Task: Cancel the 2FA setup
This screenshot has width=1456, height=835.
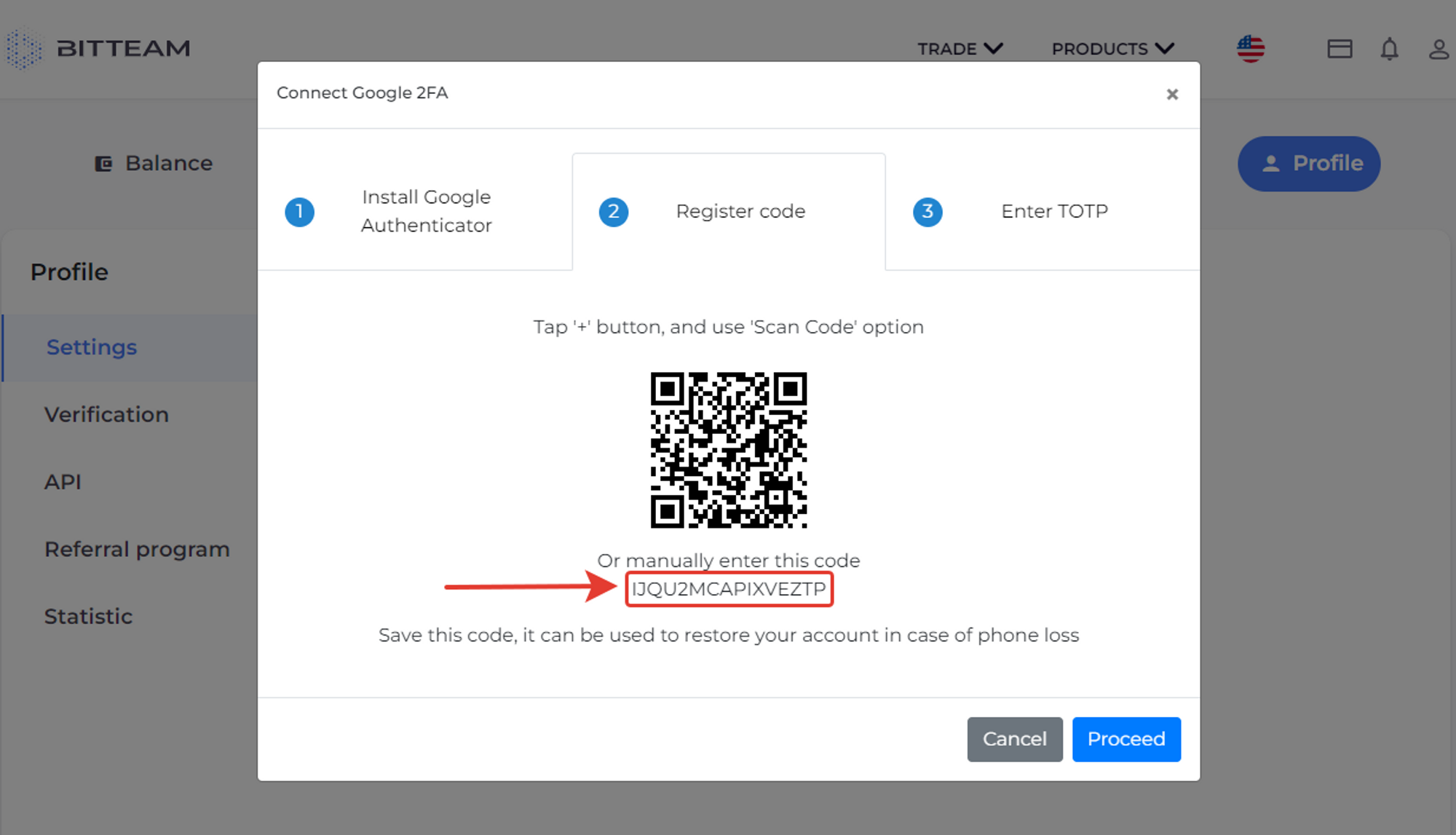Action: coord(1014,739)
